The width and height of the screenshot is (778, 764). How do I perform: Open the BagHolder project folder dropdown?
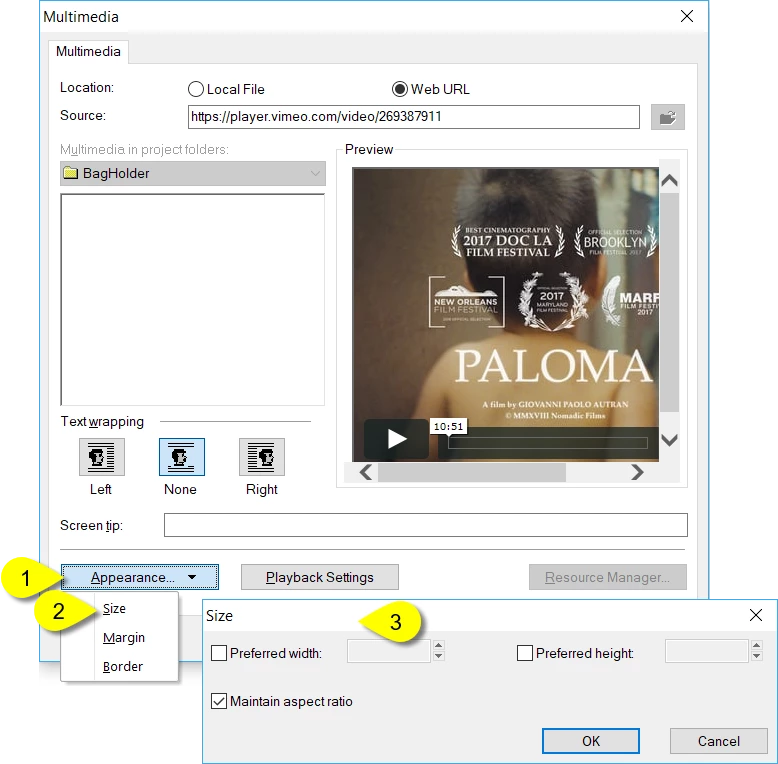tap(193, 173)
